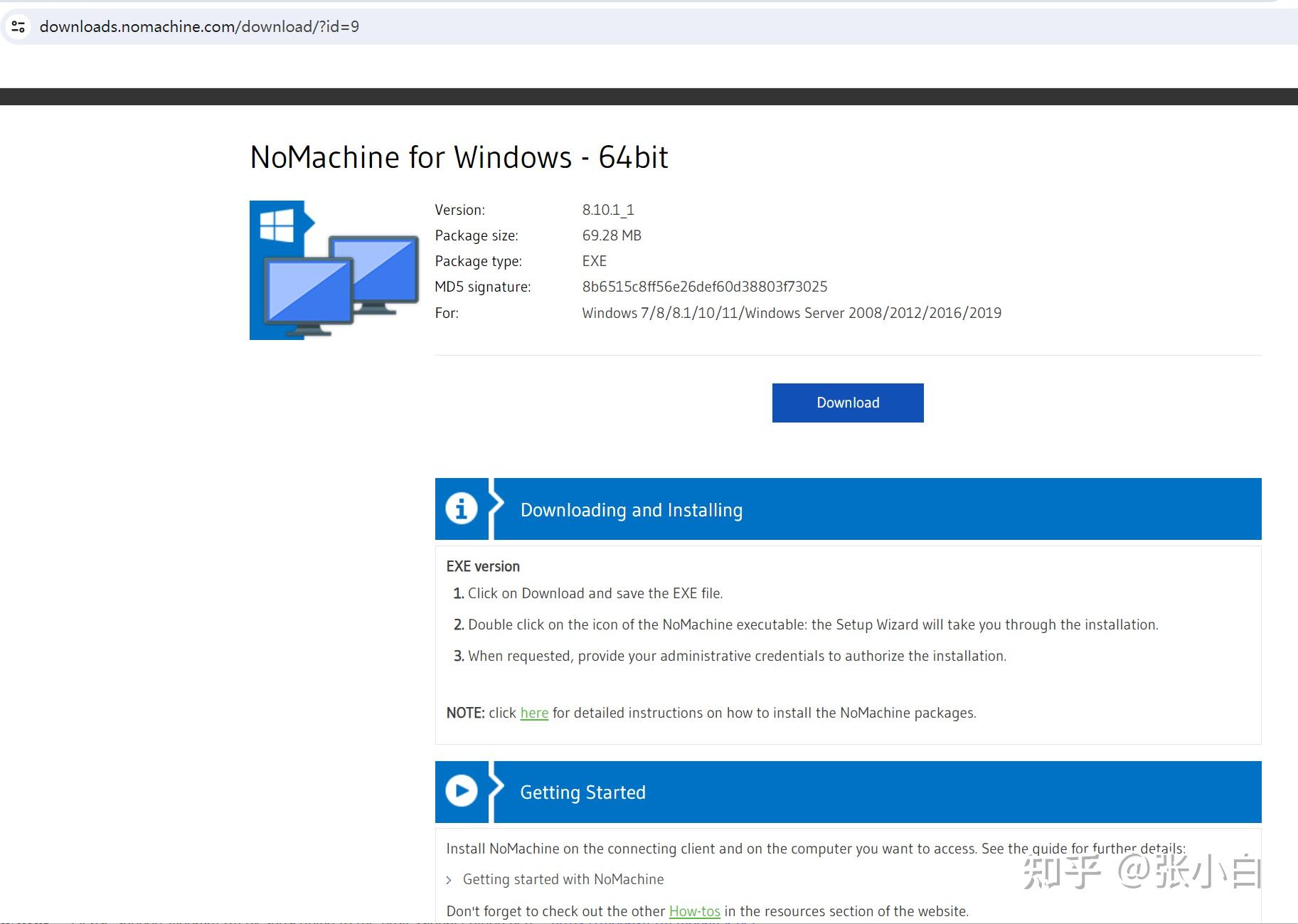Click the 'MD5 signature:' label
The image size is (1298, 924).
483,287
